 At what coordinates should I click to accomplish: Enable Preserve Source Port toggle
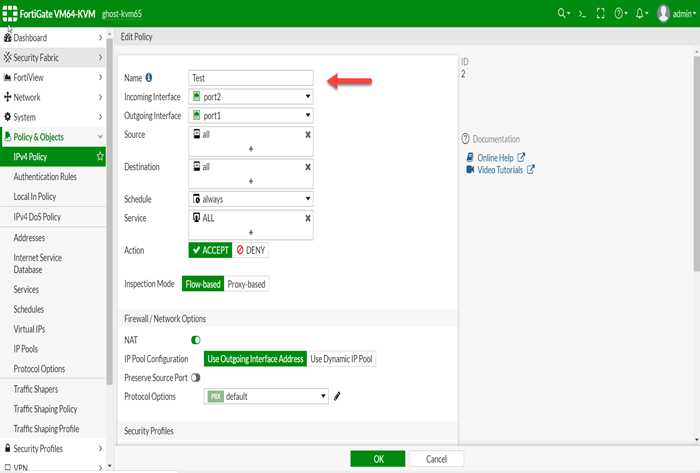(x=195, y=377)
